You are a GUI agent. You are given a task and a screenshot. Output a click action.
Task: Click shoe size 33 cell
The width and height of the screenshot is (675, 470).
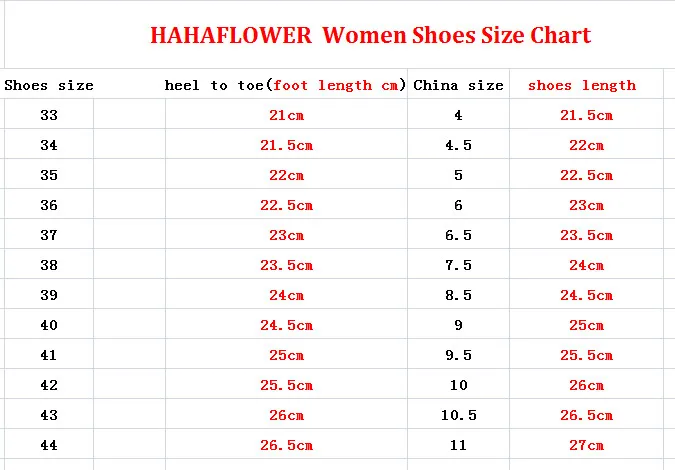click(x=49, y=115)
